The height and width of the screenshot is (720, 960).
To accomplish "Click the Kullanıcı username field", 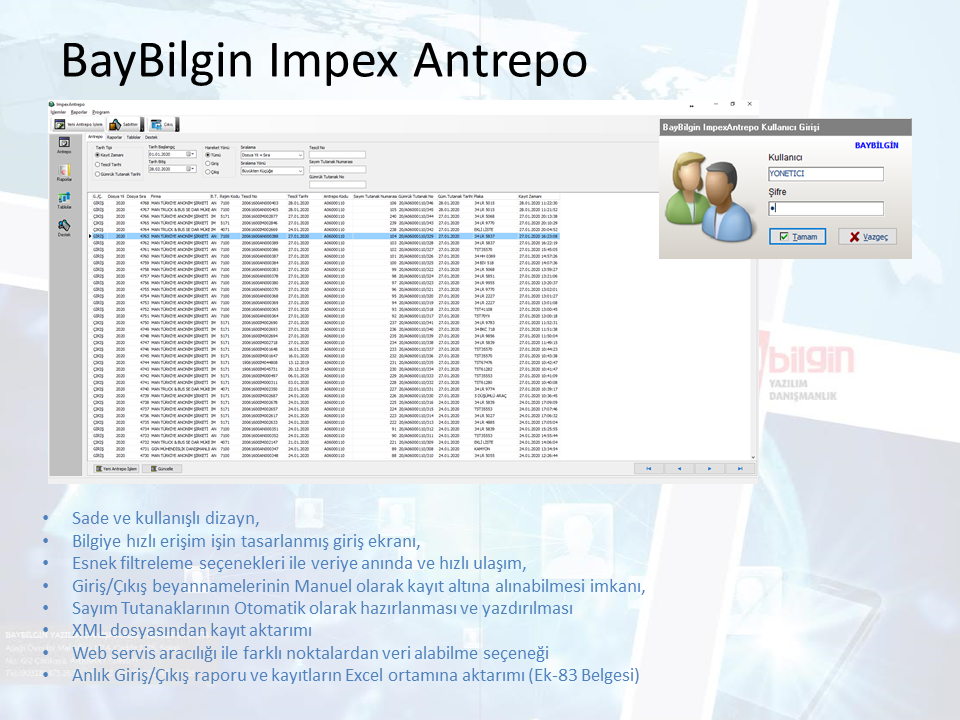I will pyautogui.click(x=826, y=174).
